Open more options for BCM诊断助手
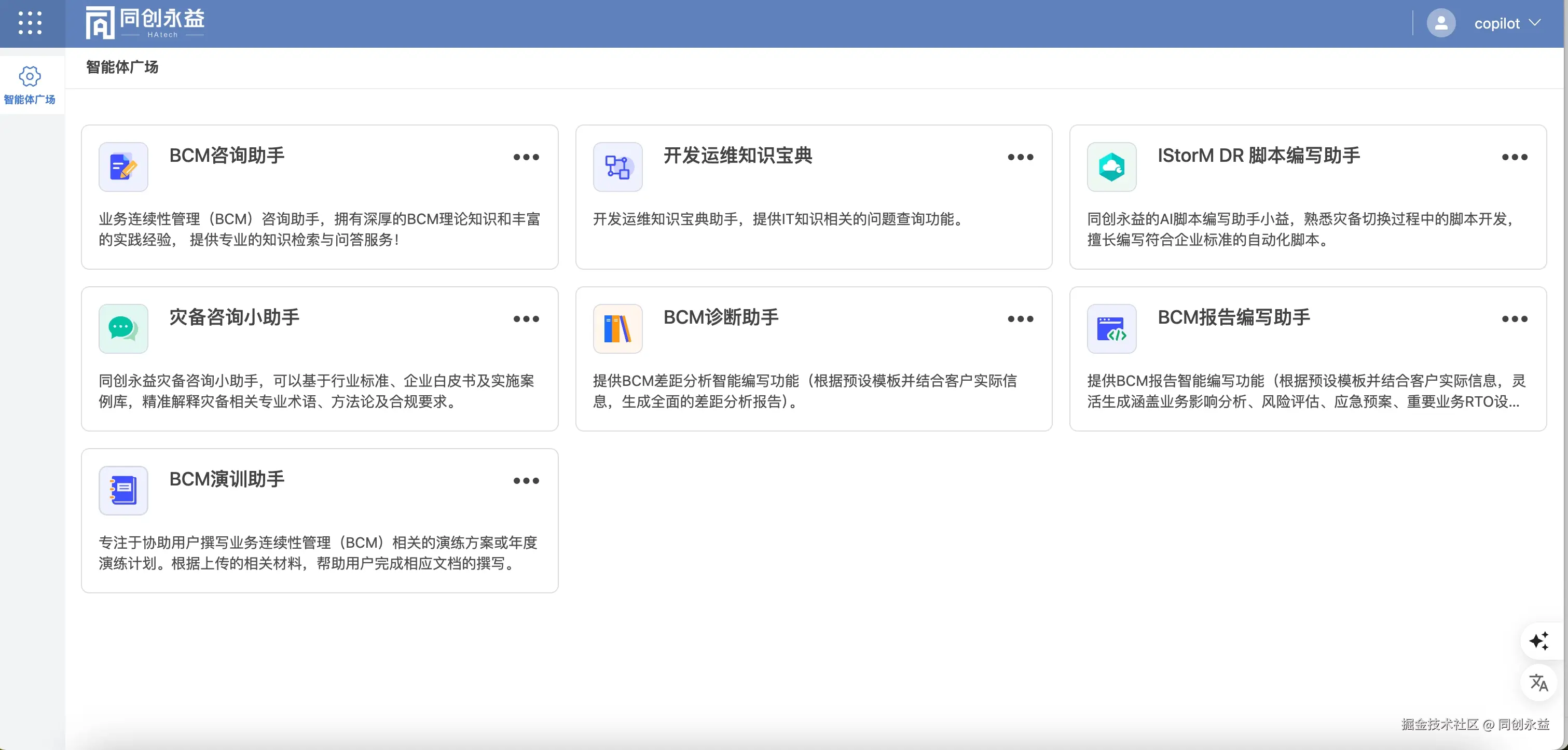The image size is (1568, 750). point(1020,319)
